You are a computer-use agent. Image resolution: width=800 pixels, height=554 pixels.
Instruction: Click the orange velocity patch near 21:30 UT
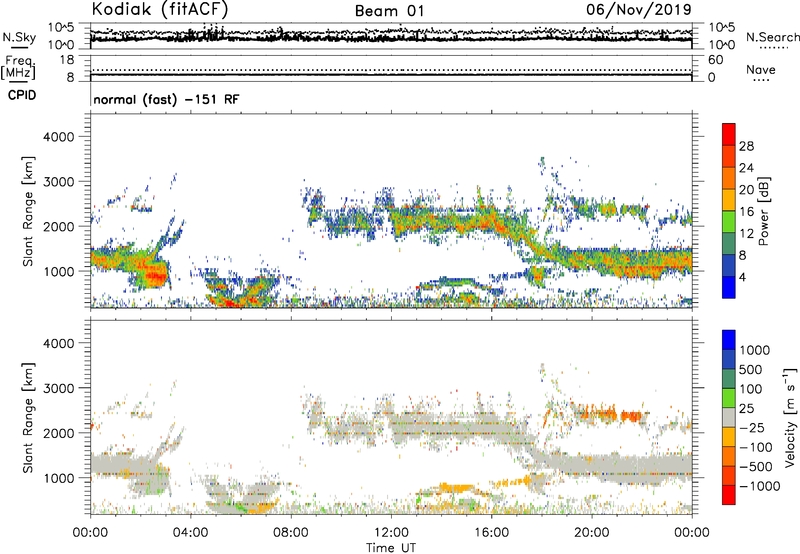pyautogui.click(x=631, y=416)
